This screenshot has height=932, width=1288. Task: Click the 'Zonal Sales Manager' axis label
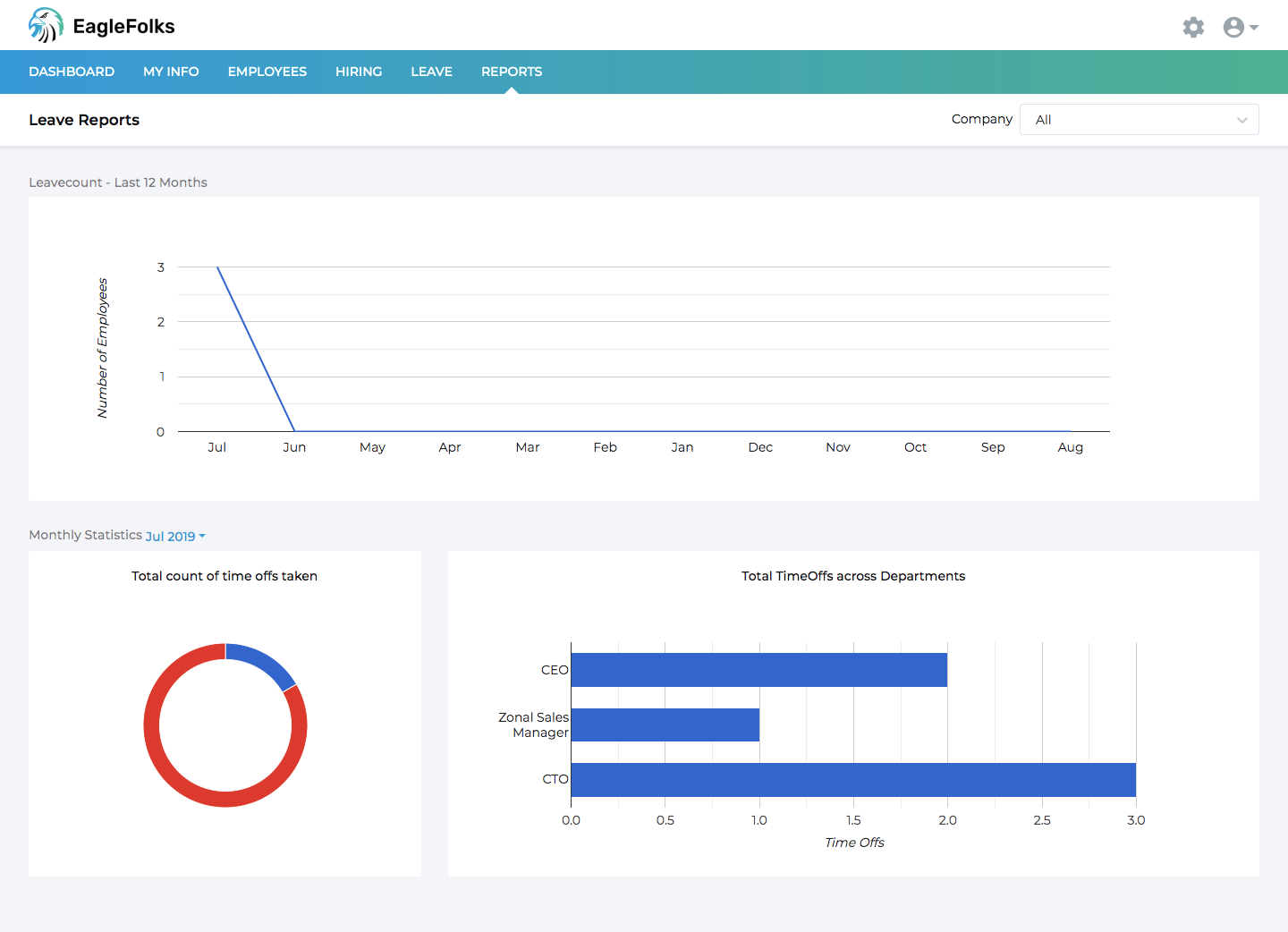(x=534, y=724)
